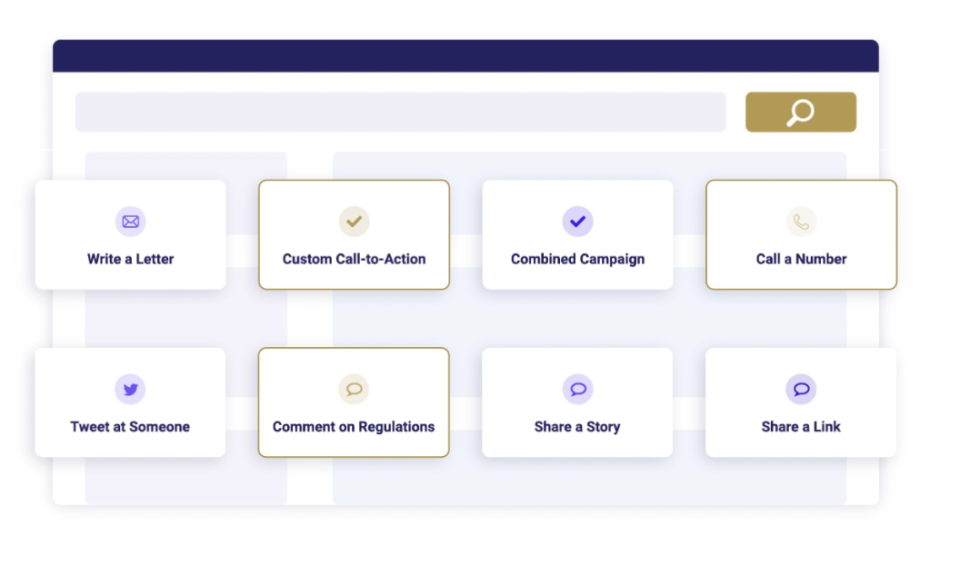Select the Write a Letter label
Viewport: 960px width, 565px height.
click(x=130, y=259)
